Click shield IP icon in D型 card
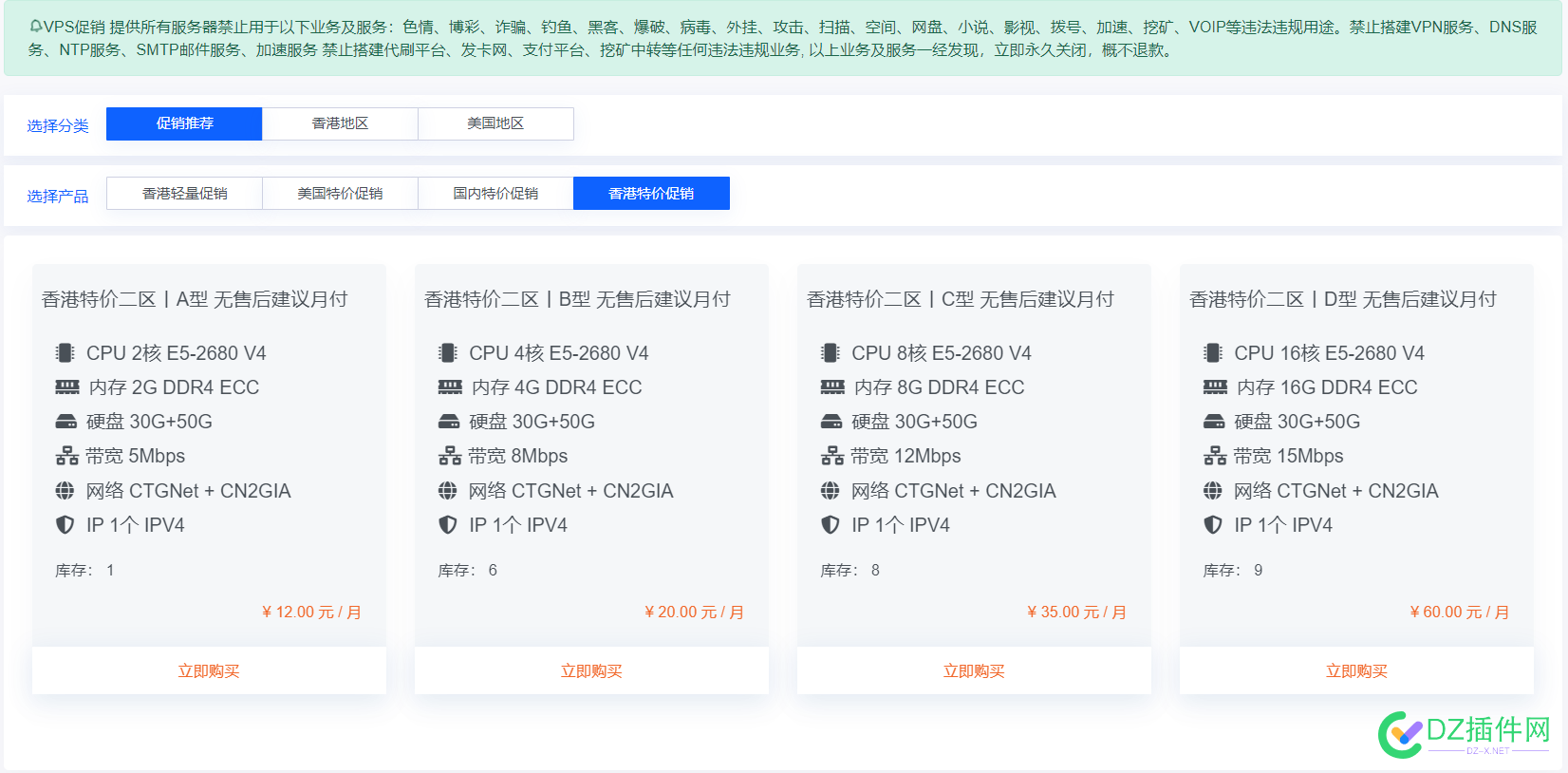 click(1212, 525)
